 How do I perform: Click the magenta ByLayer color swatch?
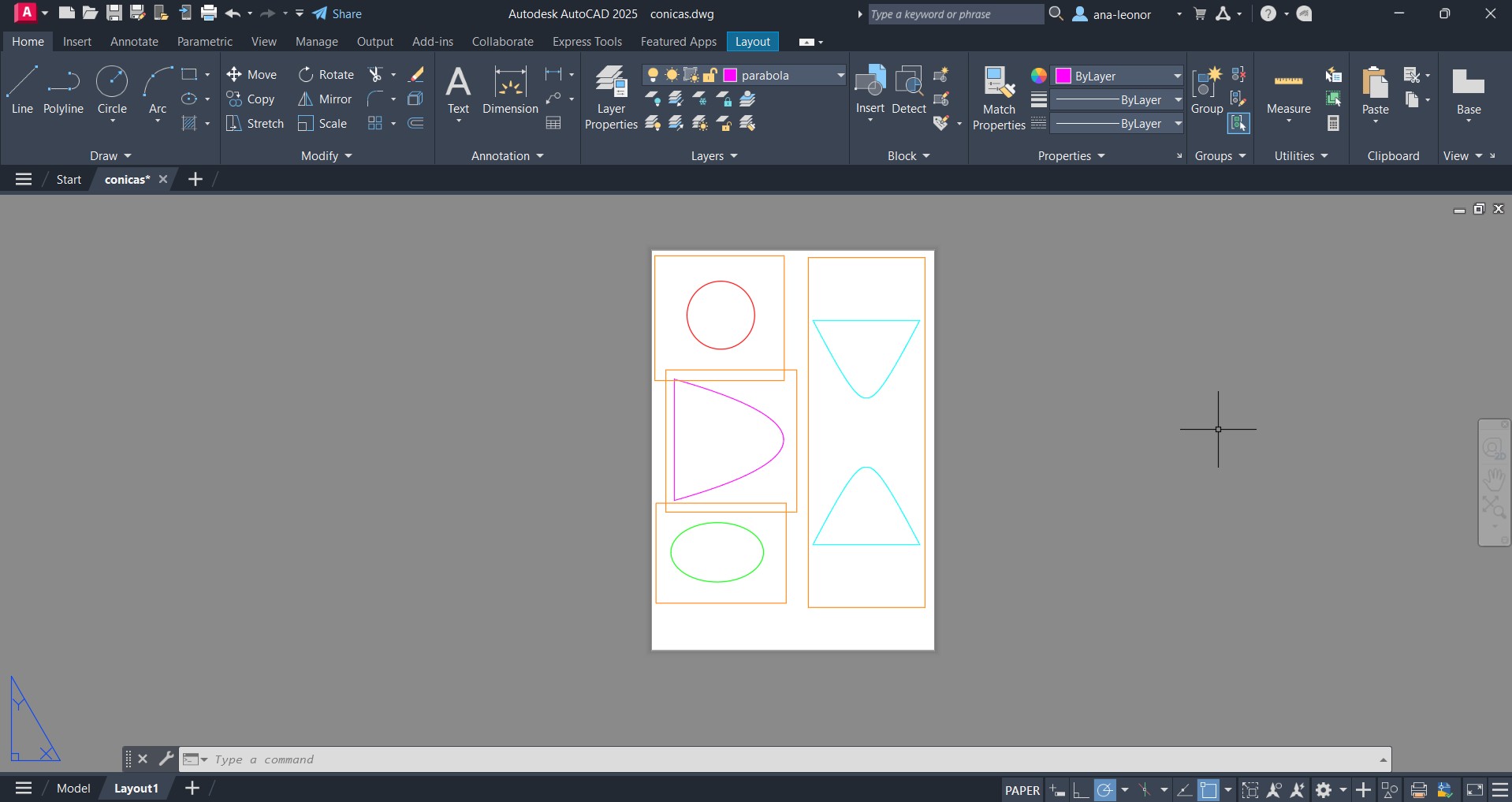(x=1063, y=76)
